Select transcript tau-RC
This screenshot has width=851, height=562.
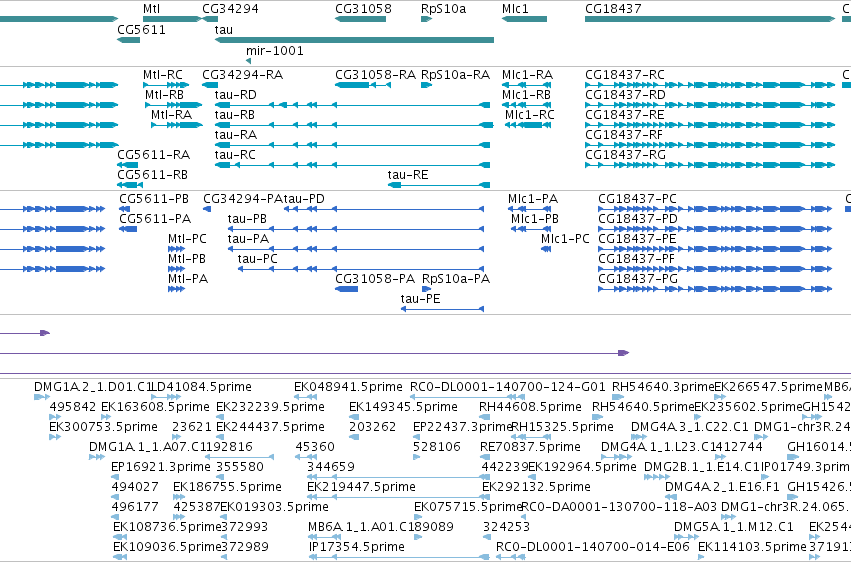[235, 155]
